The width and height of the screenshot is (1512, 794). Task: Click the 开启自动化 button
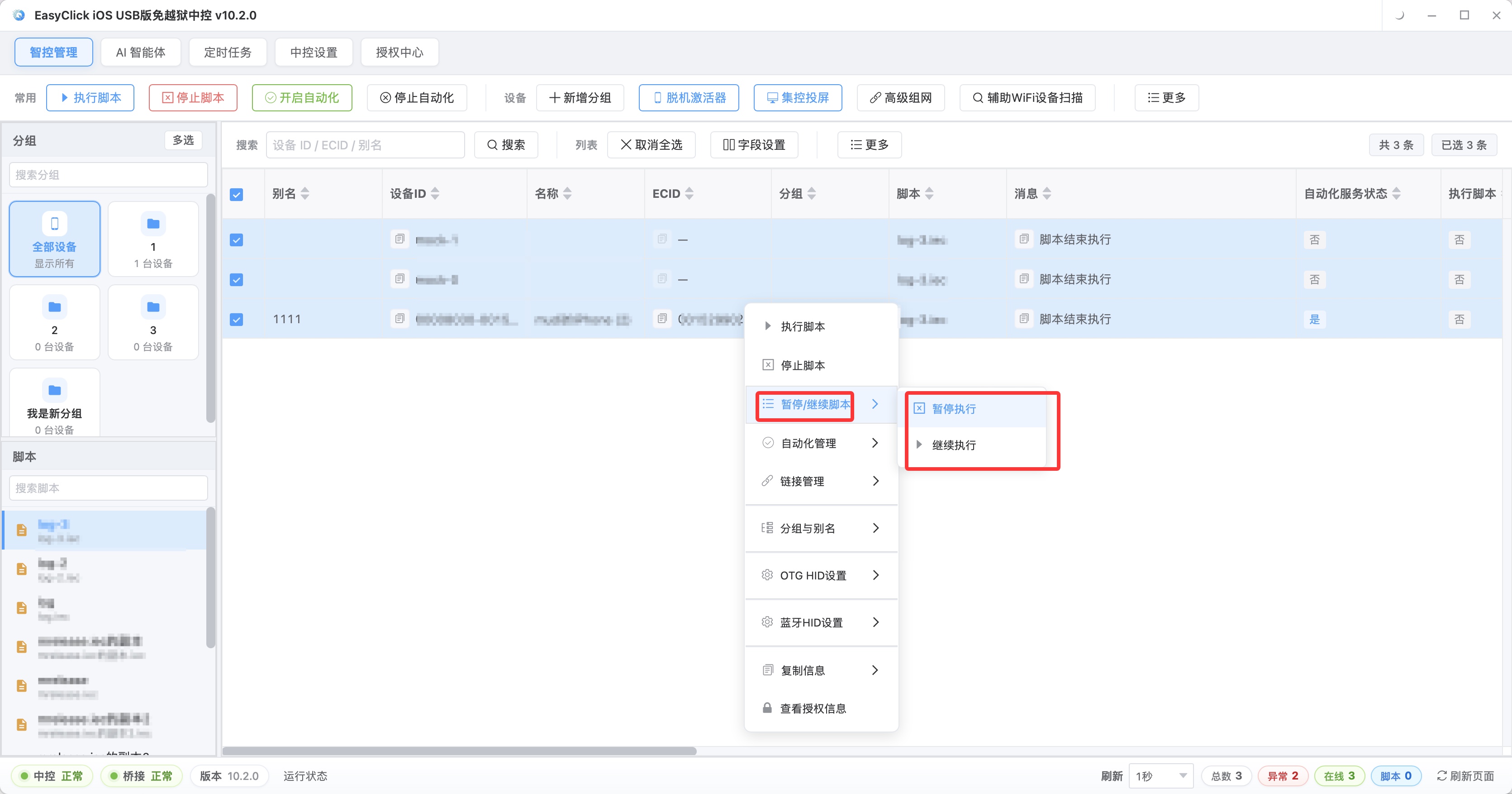tap(302, 97)
